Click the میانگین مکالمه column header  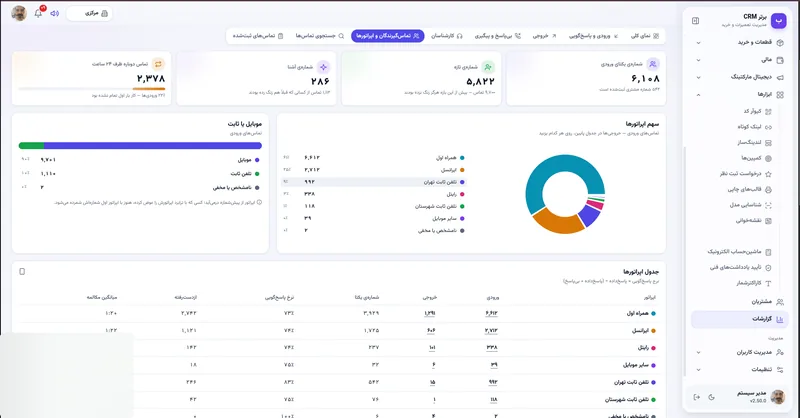[x=102, y=297]
